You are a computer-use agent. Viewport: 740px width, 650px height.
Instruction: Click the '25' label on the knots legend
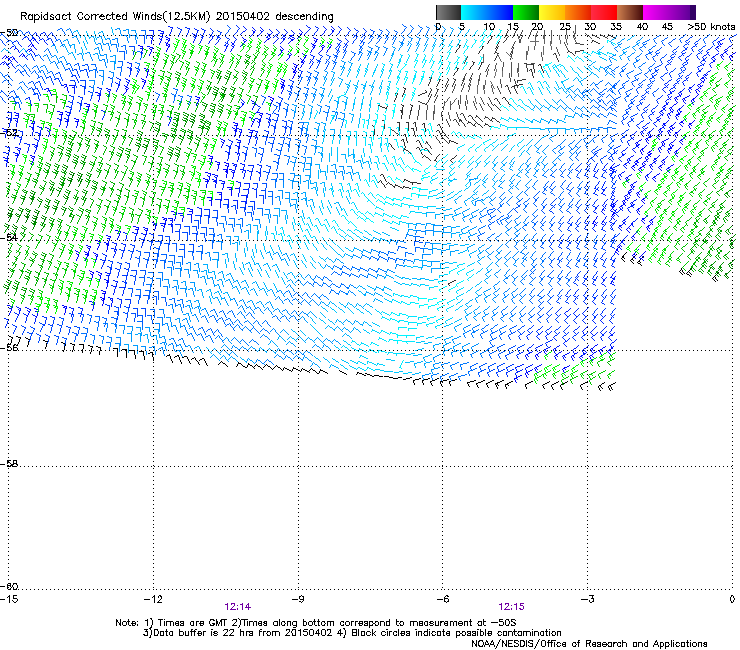[x=565, y=26]
